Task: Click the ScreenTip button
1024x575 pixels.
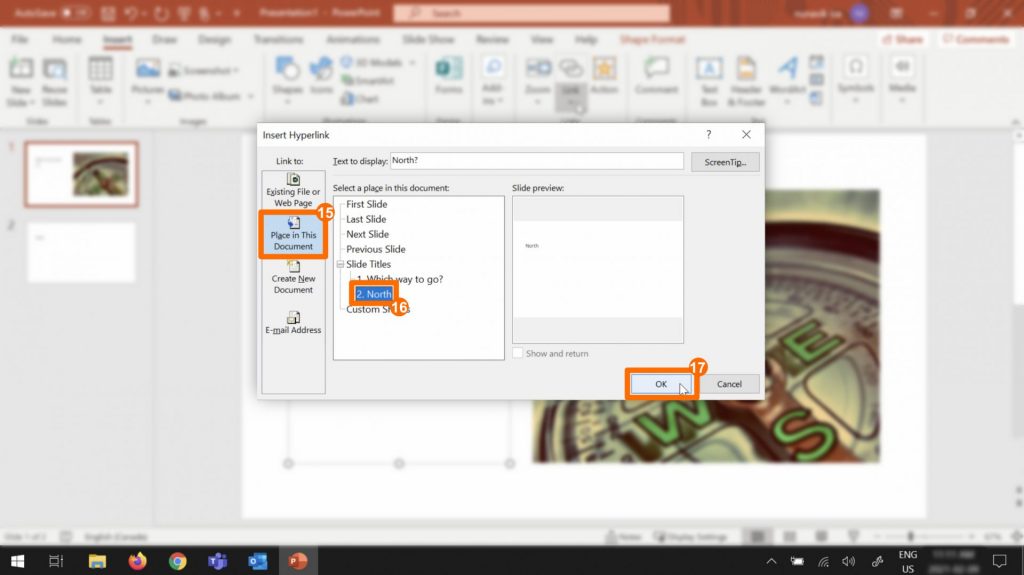Action: pyautogui.click(x=725, y=161)
